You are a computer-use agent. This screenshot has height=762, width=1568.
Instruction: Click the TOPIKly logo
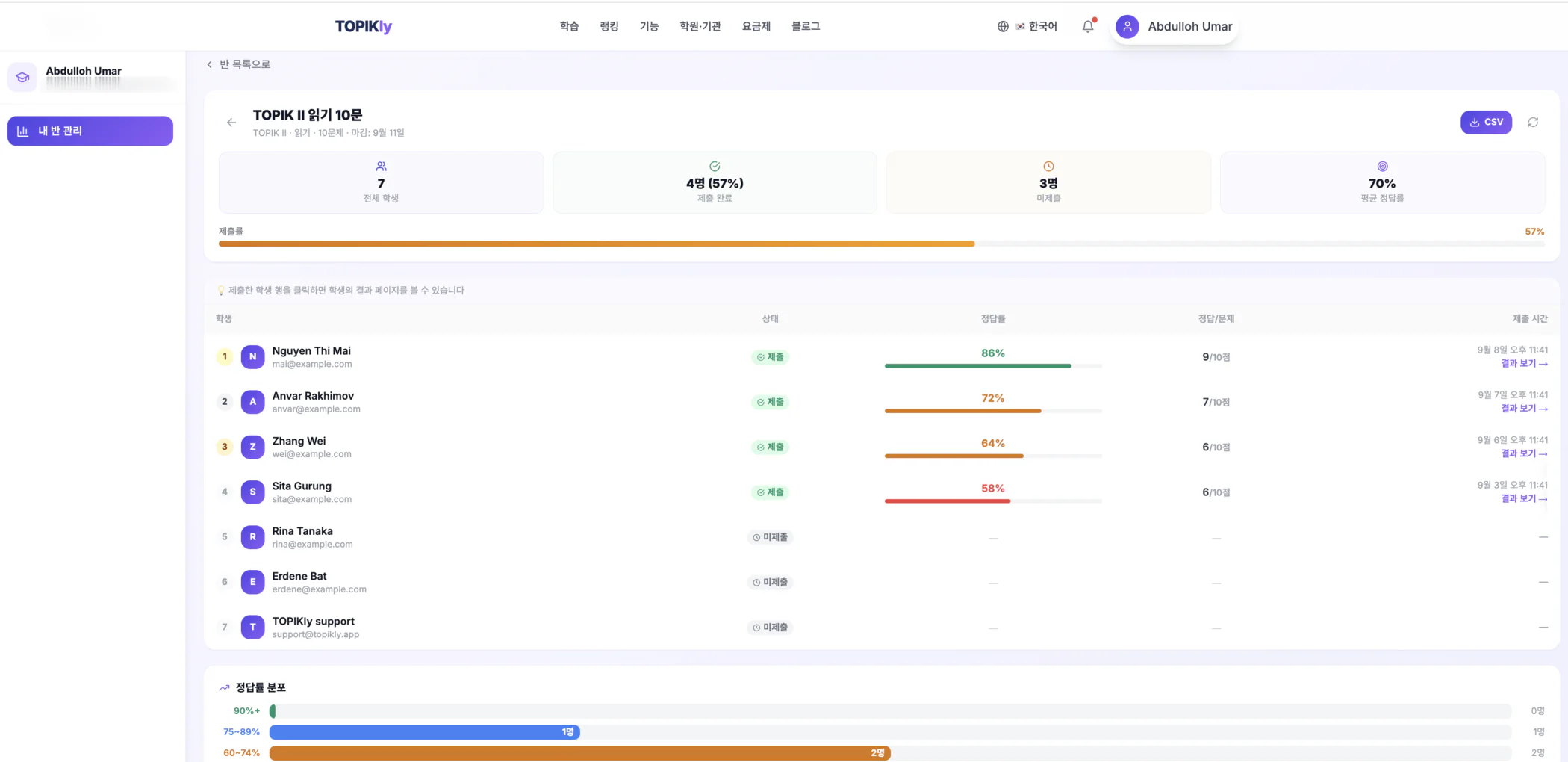pyautogui.click(x=364, y=26)
